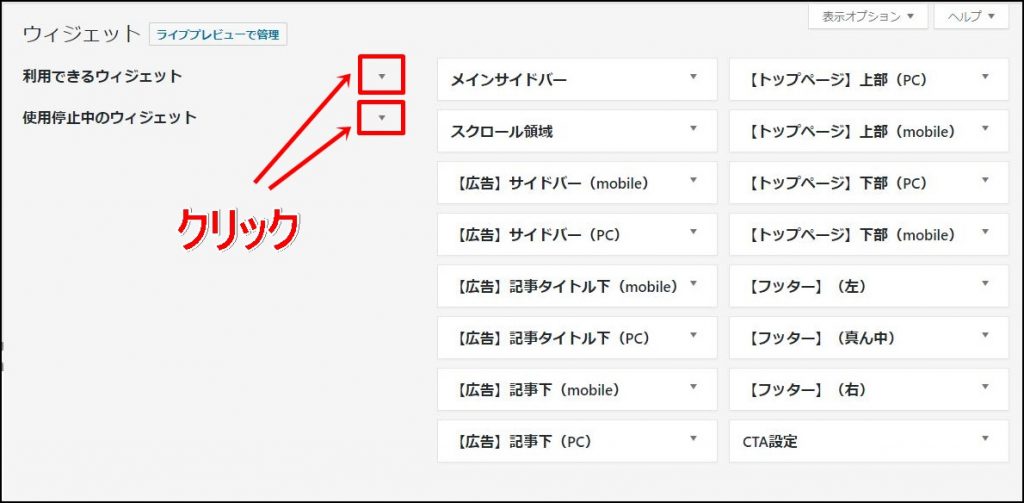Select the CTA設定 title text
The image size is (1024, 503).
(771, 442)
